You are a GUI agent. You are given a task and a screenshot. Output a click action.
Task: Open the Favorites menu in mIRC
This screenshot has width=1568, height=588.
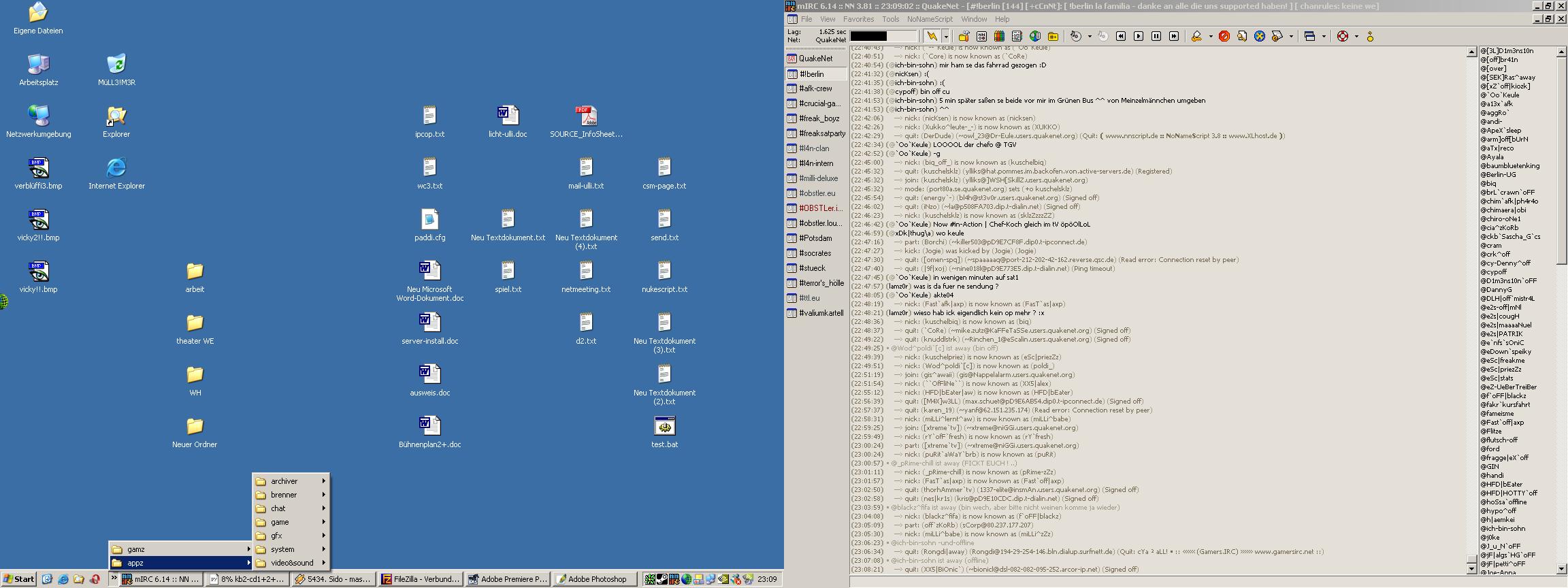click(858, 19)
